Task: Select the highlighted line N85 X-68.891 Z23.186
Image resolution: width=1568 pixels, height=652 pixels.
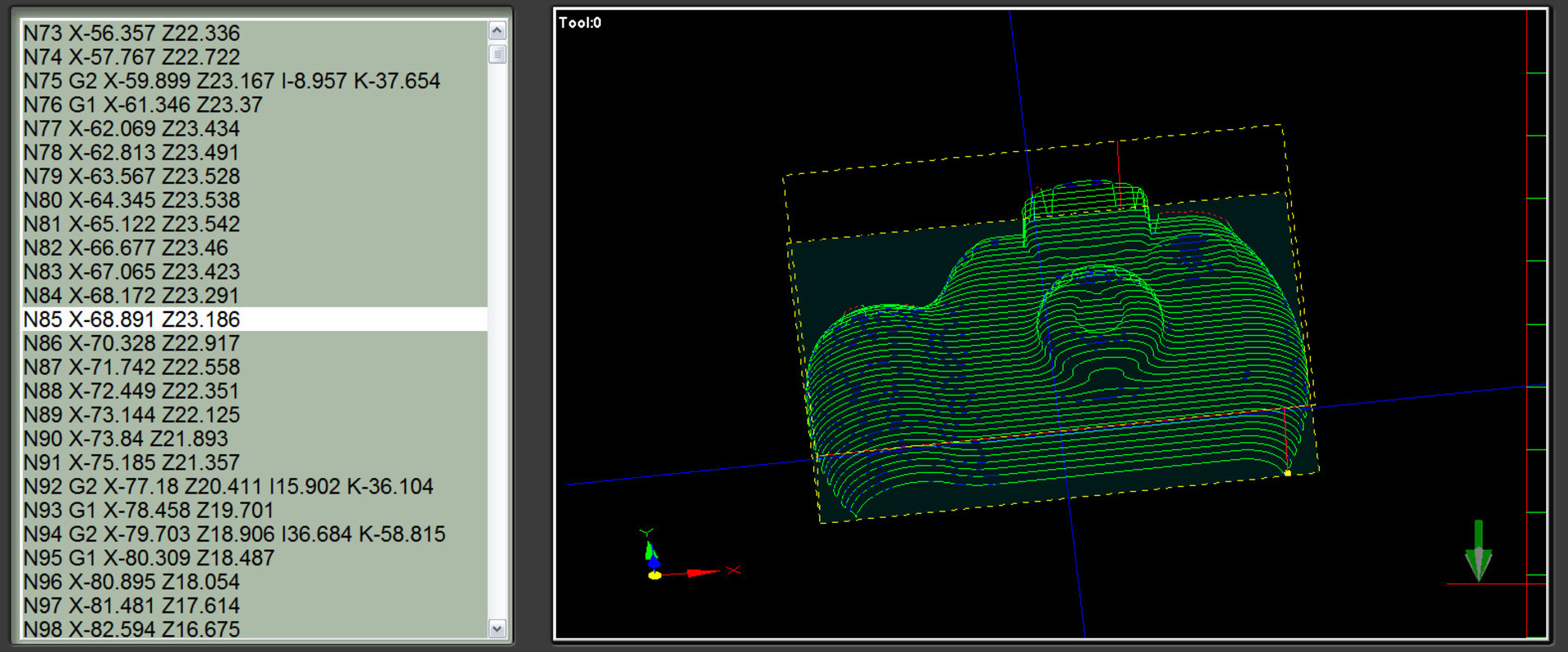Action: [131, 319]
